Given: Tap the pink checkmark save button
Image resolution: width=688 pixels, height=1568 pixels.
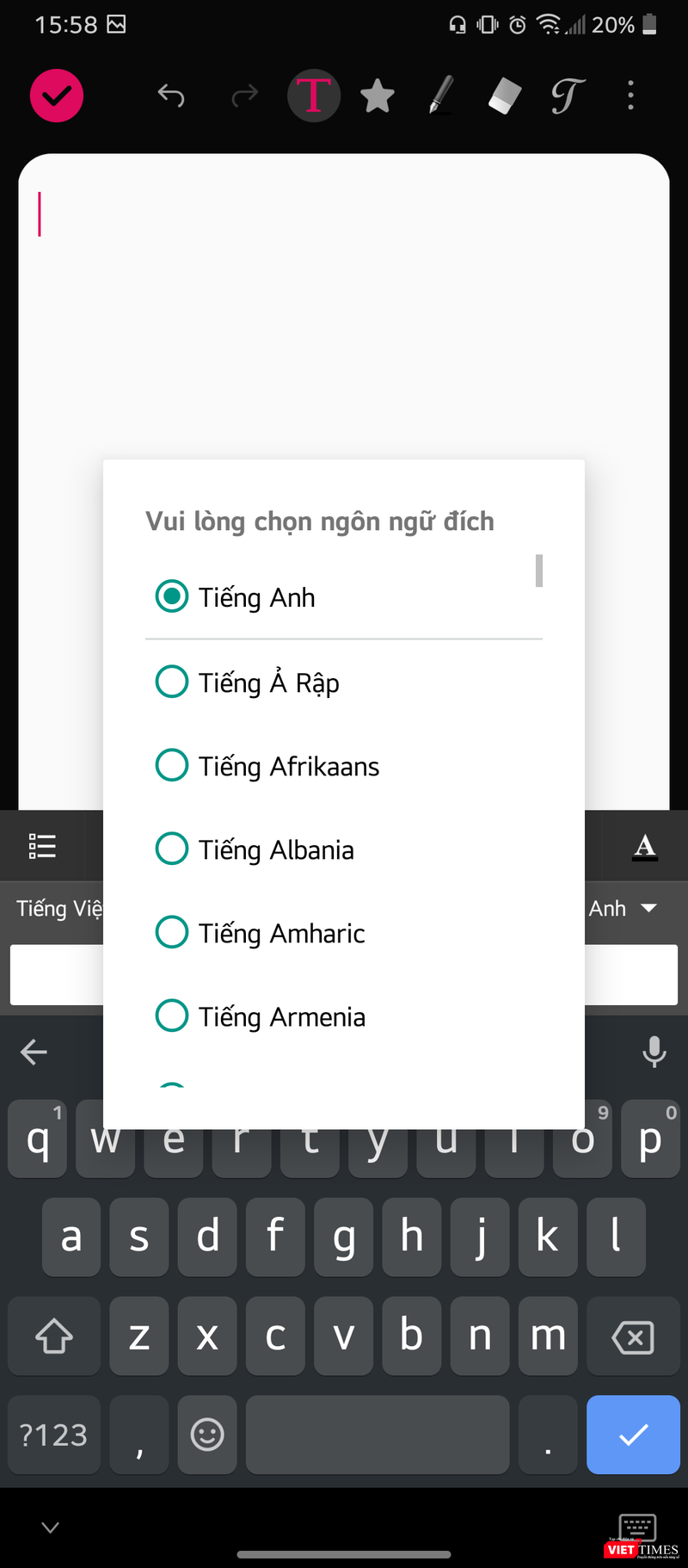Looking at the screenshot, I should (x=56, y=96).
